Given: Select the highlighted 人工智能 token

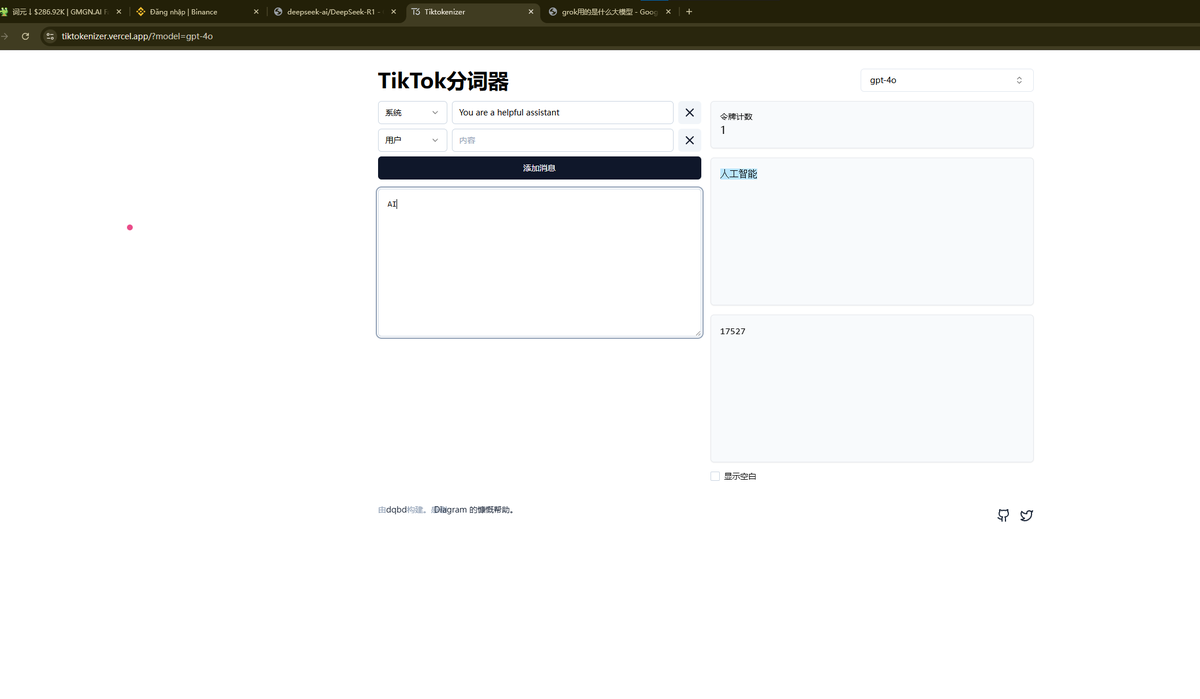Looking at the screenshot, I should [738, 173].
